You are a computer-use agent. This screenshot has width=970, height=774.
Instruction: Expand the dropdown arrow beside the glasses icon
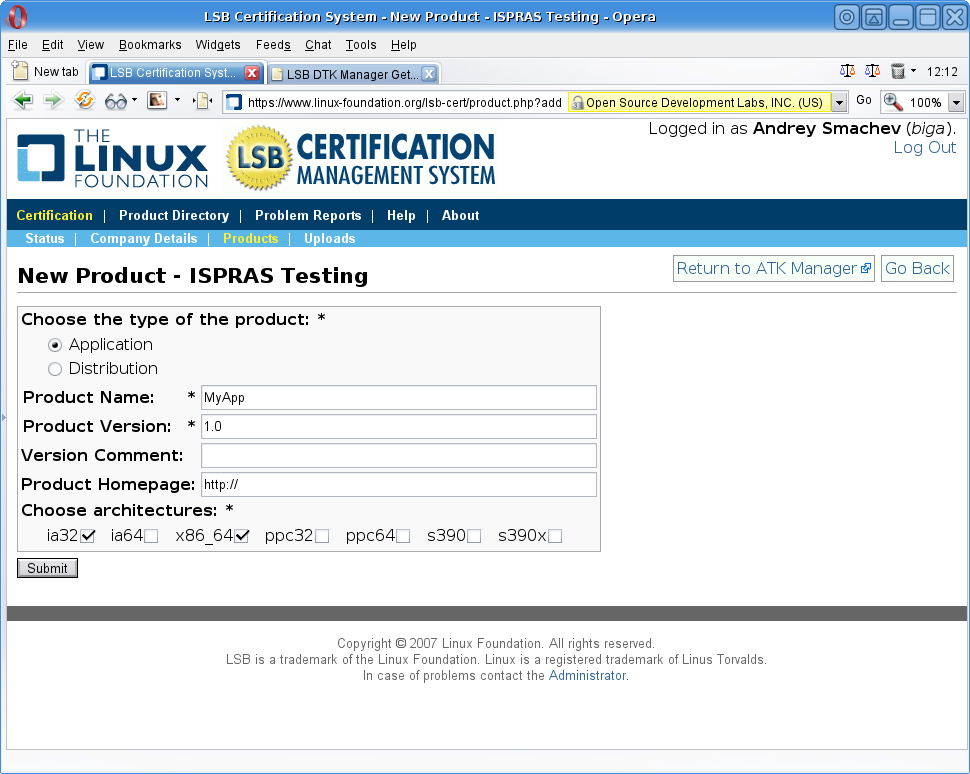[134, 100]
